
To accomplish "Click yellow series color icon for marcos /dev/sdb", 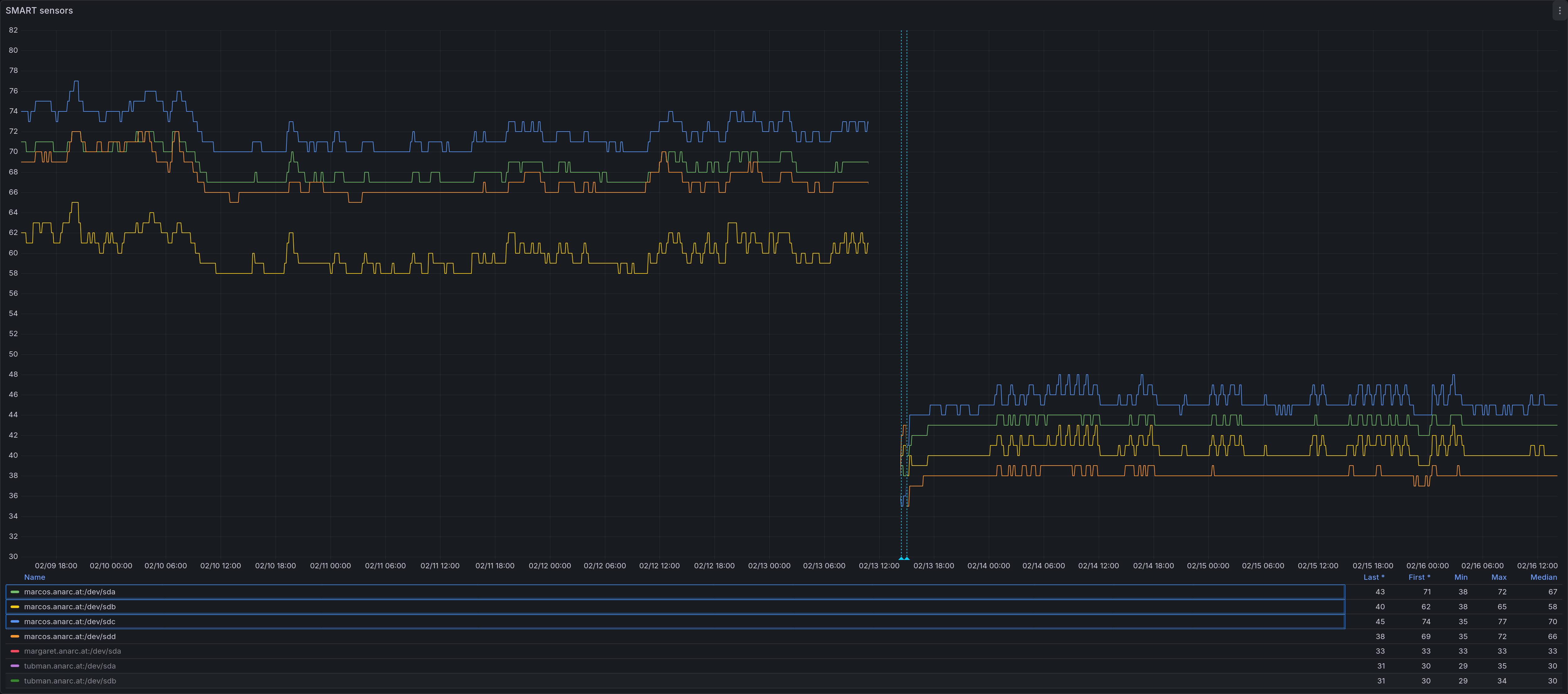I will coord(15,607).
